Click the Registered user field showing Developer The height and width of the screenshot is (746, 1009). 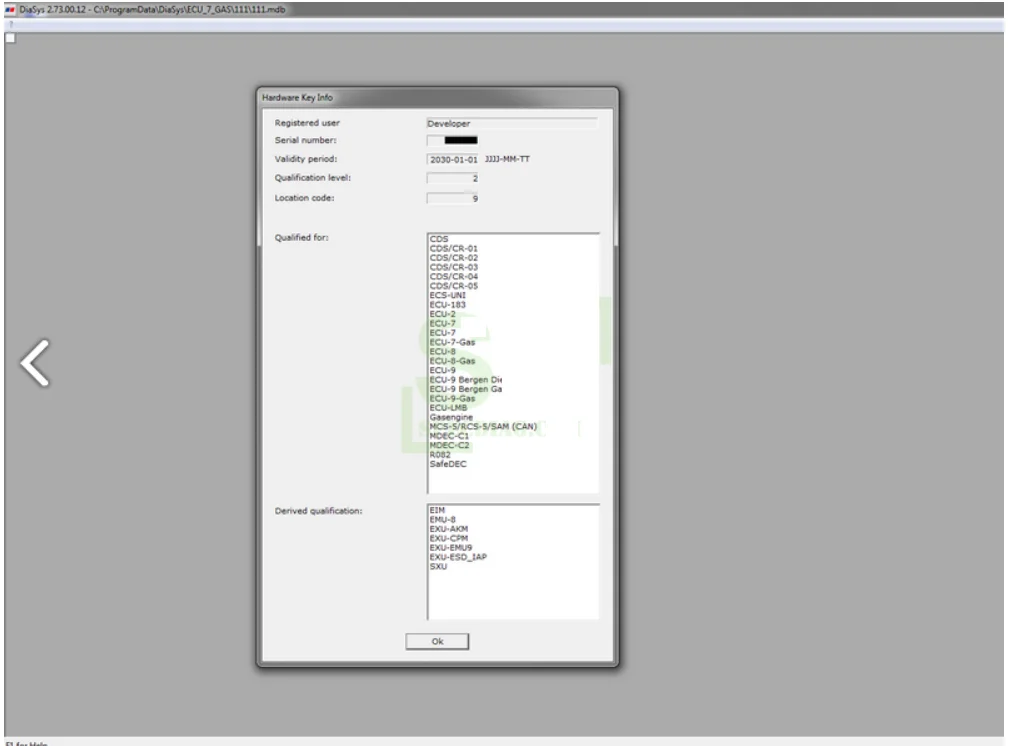[x=511, y=123]
